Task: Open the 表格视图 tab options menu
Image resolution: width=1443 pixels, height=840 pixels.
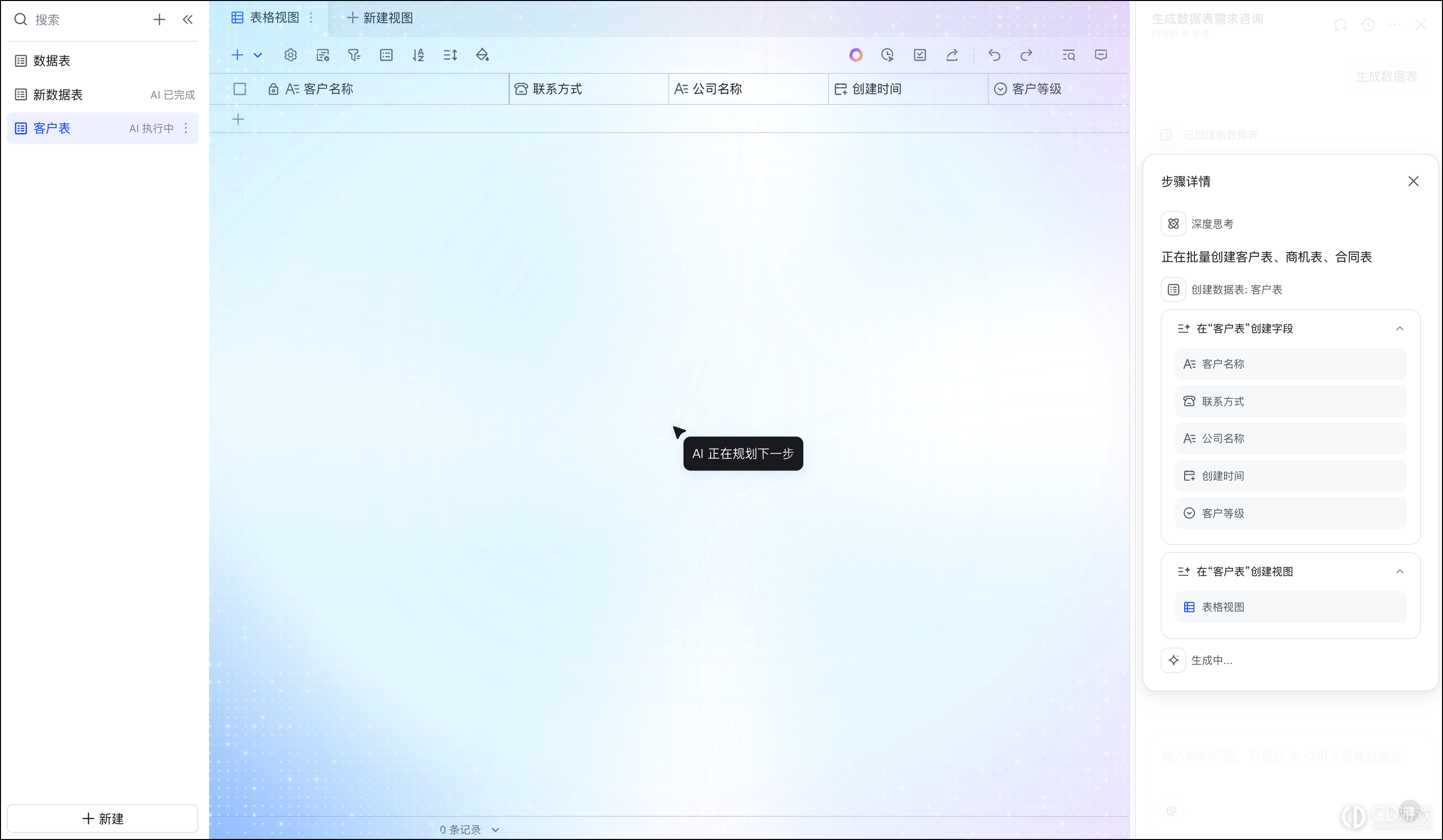Action: click(x=311, y=18)
